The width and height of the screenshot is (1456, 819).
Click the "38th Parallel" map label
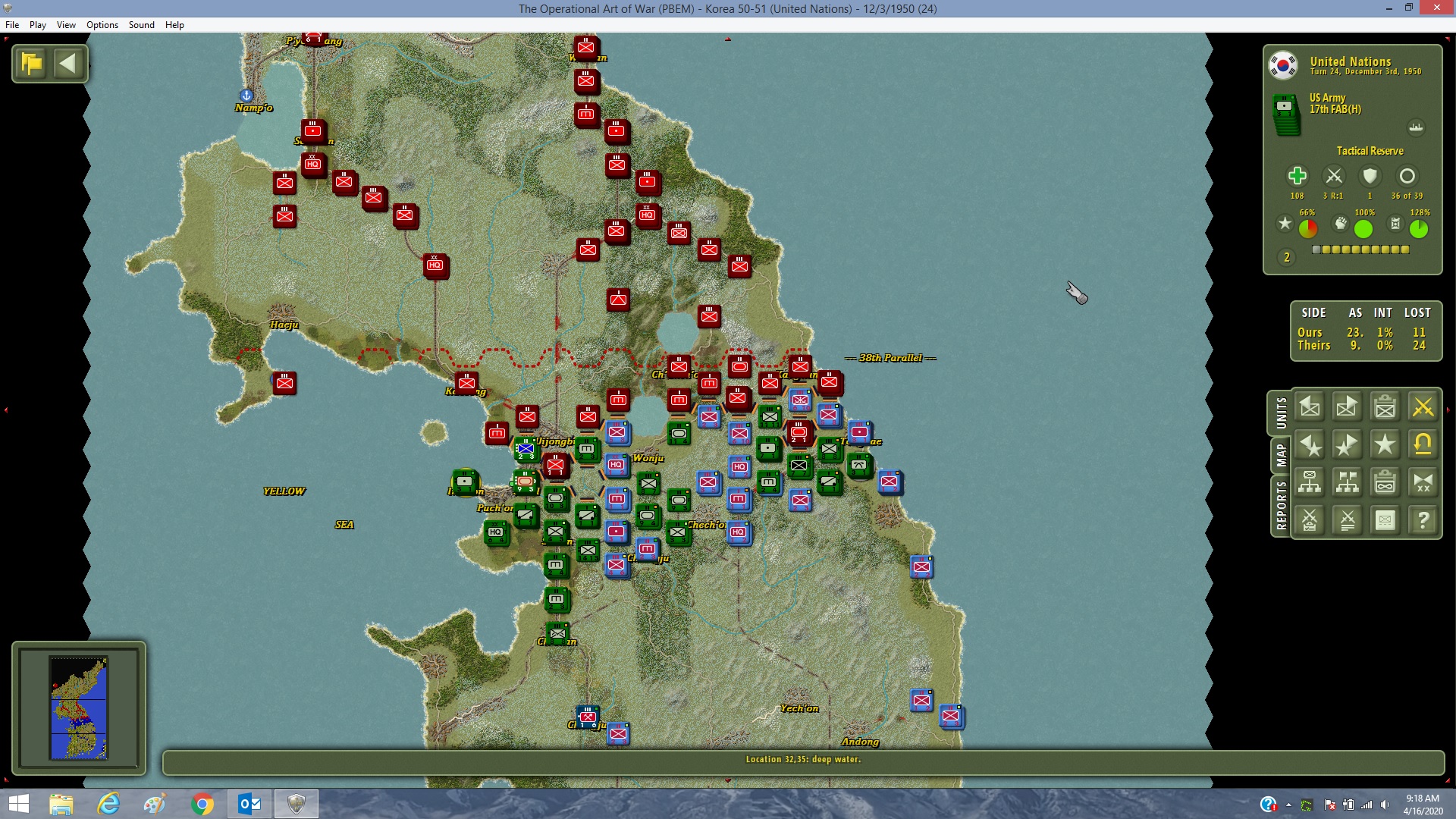point(890,358)
